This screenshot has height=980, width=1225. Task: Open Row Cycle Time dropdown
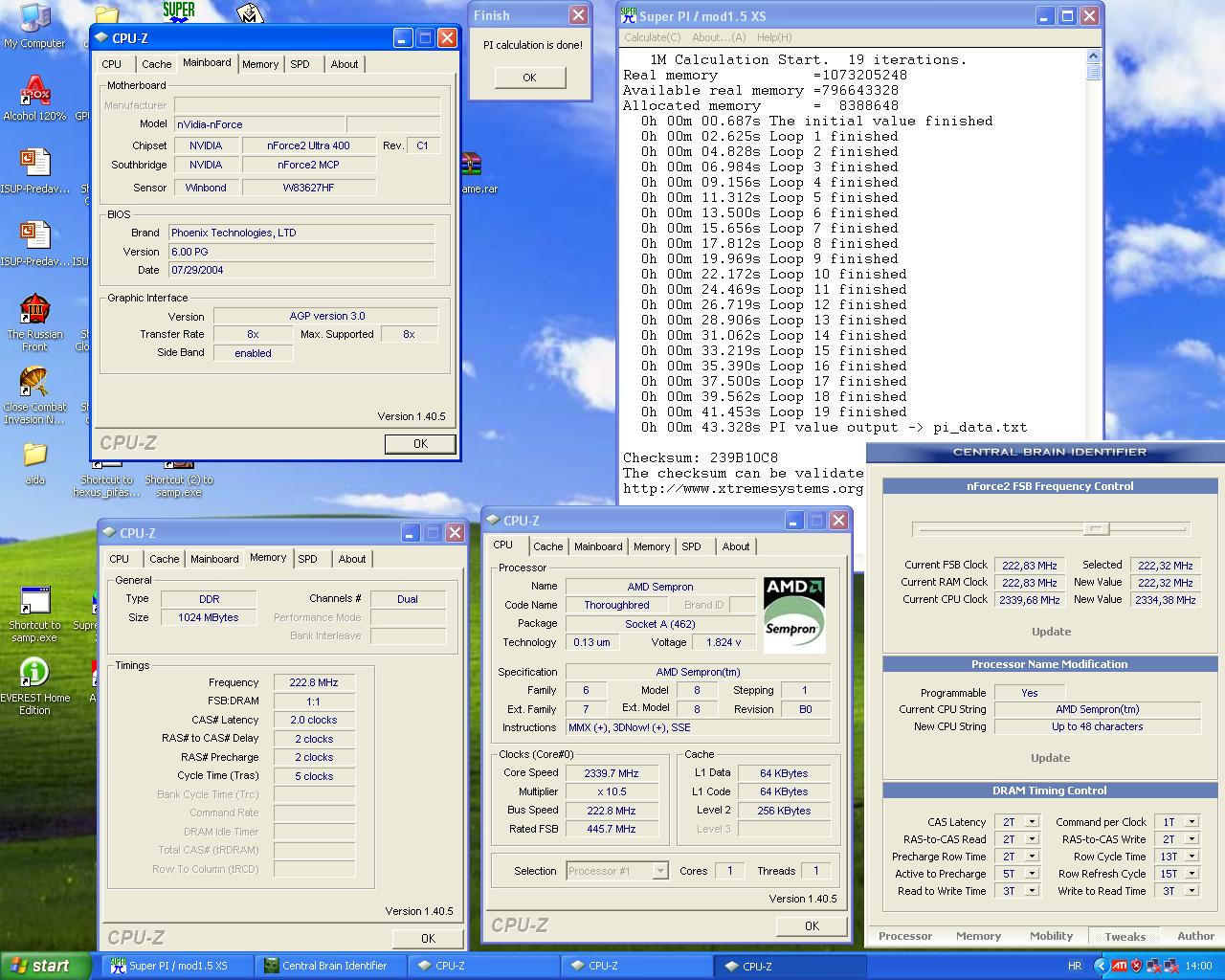point(1192,857)
